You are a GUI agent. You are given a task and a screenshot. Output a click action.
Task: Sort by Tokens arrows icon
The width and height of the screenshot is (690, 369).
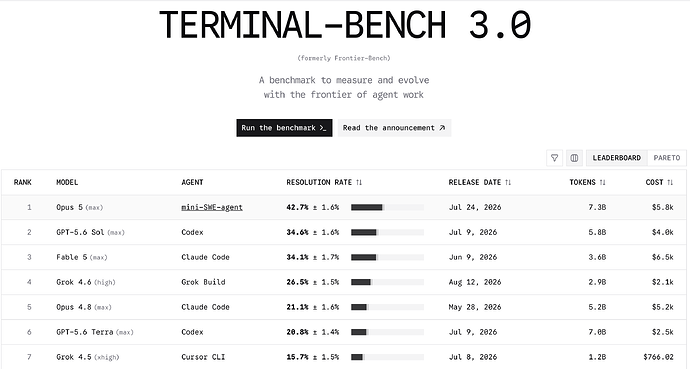click(603, 182)
